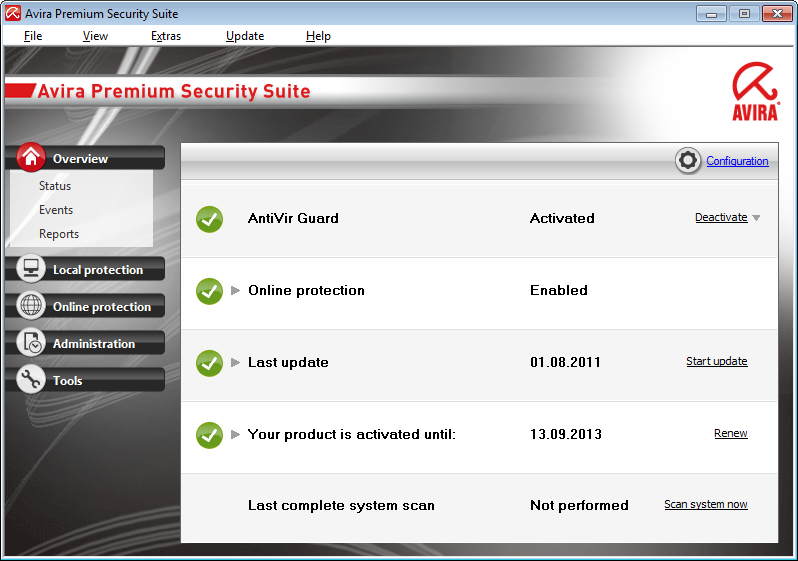The image size is (798, 561).
Task: Deactivate the AntiVir Guard
Action: pos(721,218)
